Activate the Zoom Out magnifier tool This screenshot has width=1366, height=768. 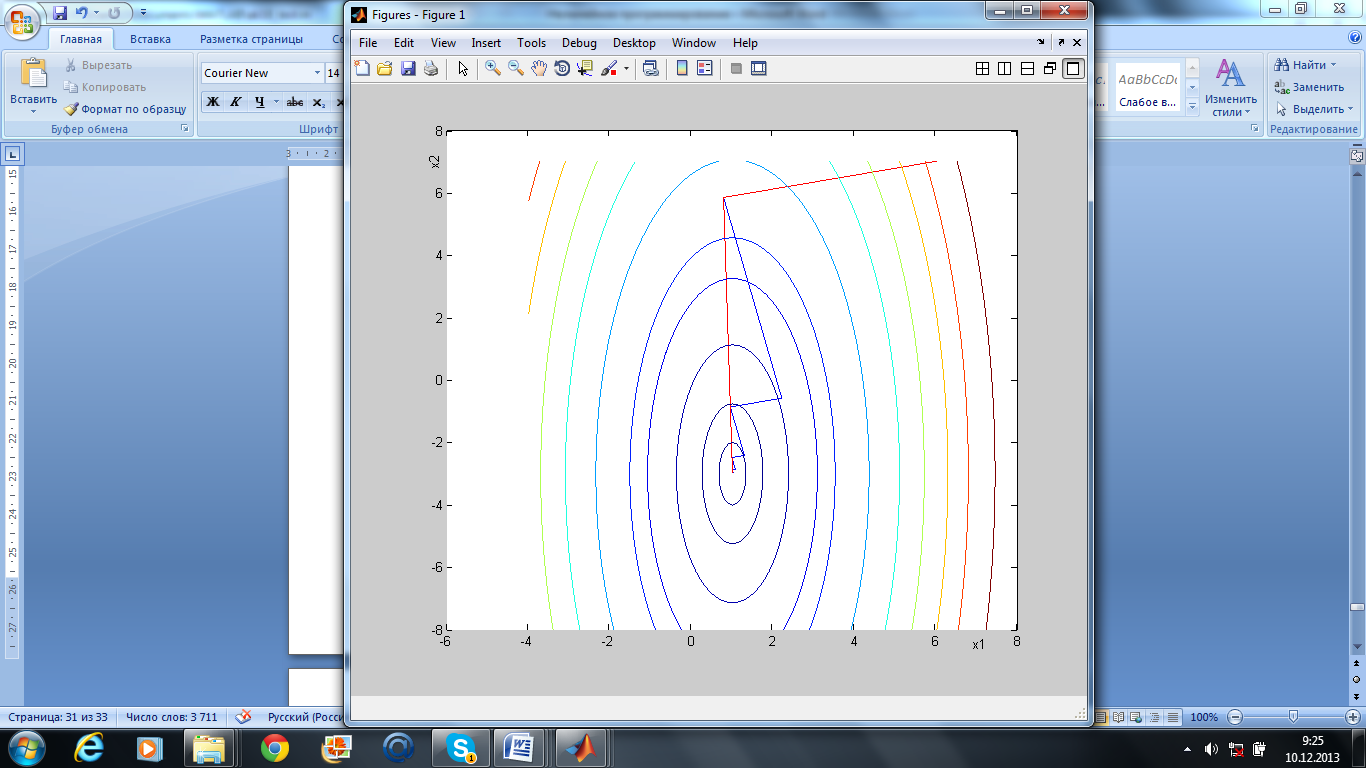pyautogui.click(x=516, y=68)
